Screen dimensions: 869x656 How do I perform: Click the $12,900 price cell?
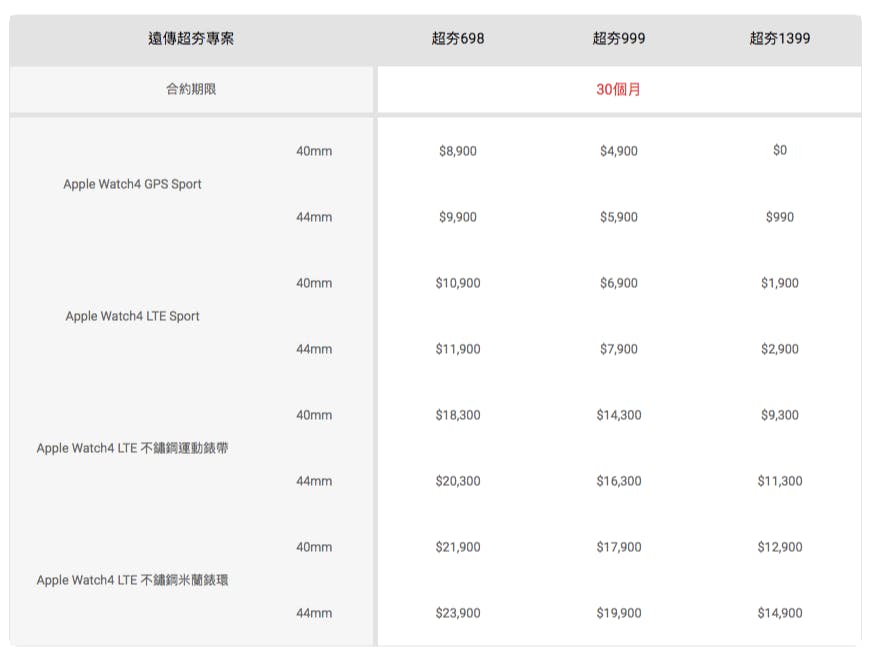pos(780,547)
